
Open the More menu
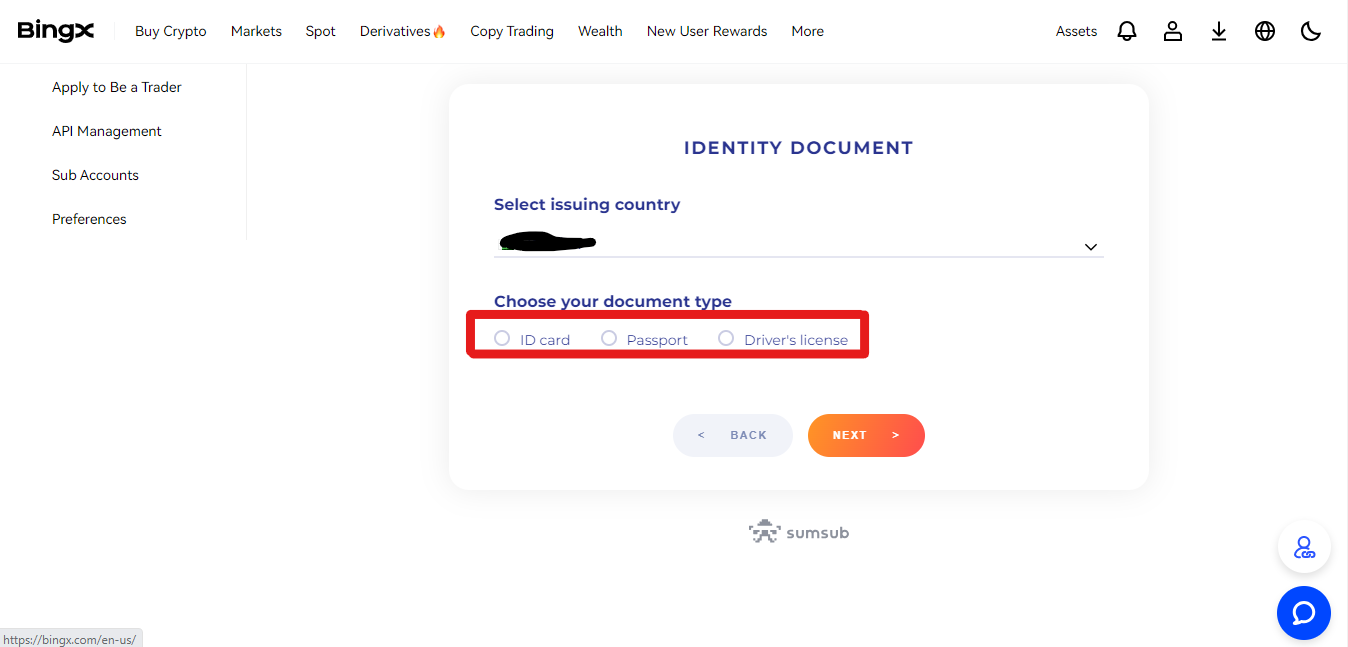tap(808, 31)
